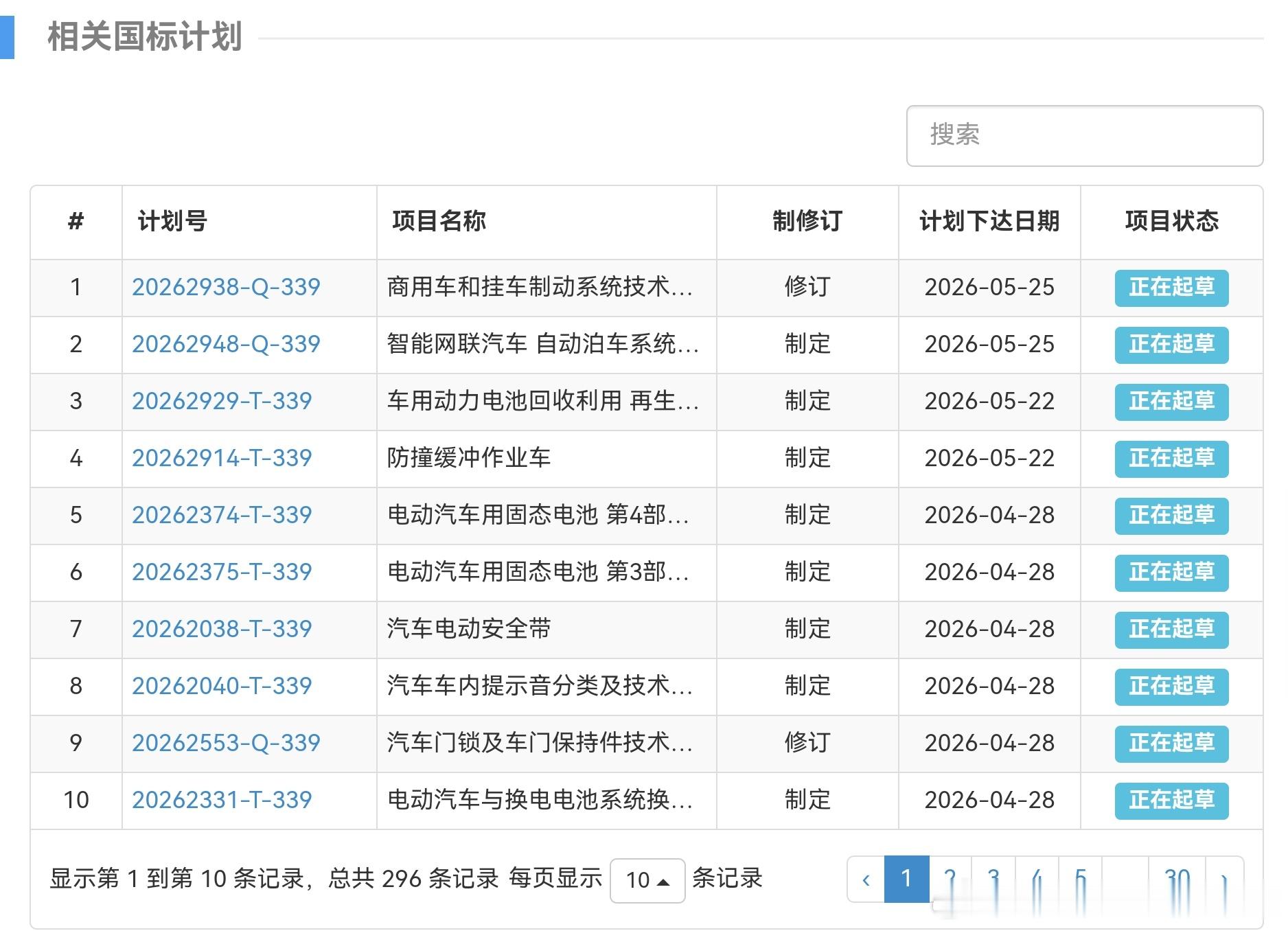The height and width of the screenshot is (931, 1288).
Task: Select pagination page 1
Action: click(x=906, y=879)
